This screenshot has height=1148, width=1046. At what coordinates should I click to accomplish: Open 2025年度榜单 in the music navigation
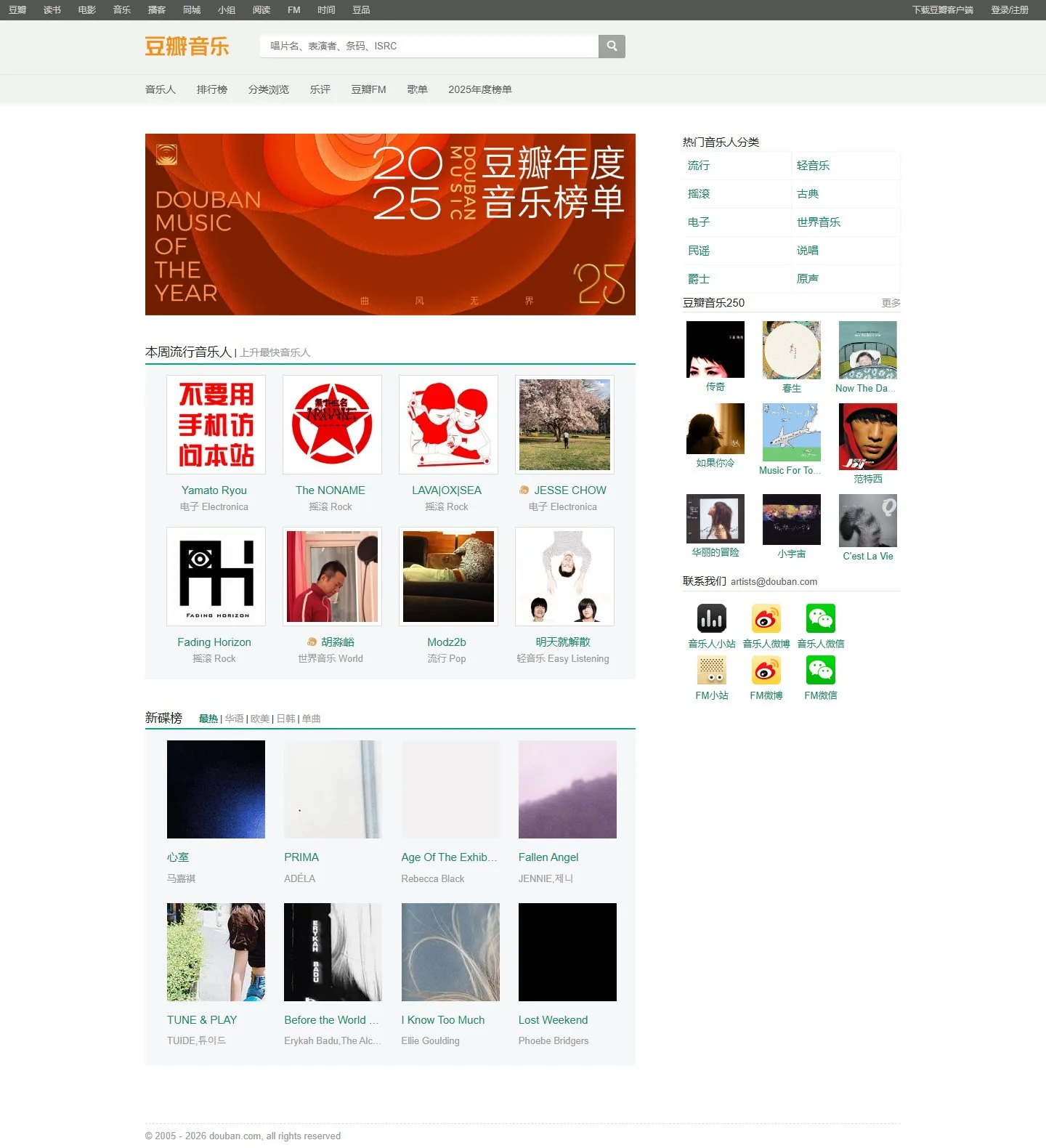coord(480,89)
